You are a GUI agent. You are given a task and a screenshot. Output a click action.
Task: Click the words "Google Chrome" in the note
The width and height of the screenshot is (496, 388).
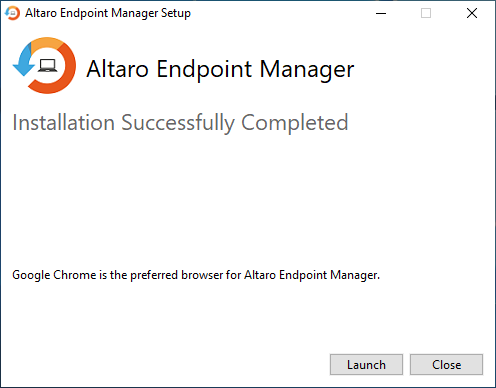pyautogui.click(x=54, y=275)
